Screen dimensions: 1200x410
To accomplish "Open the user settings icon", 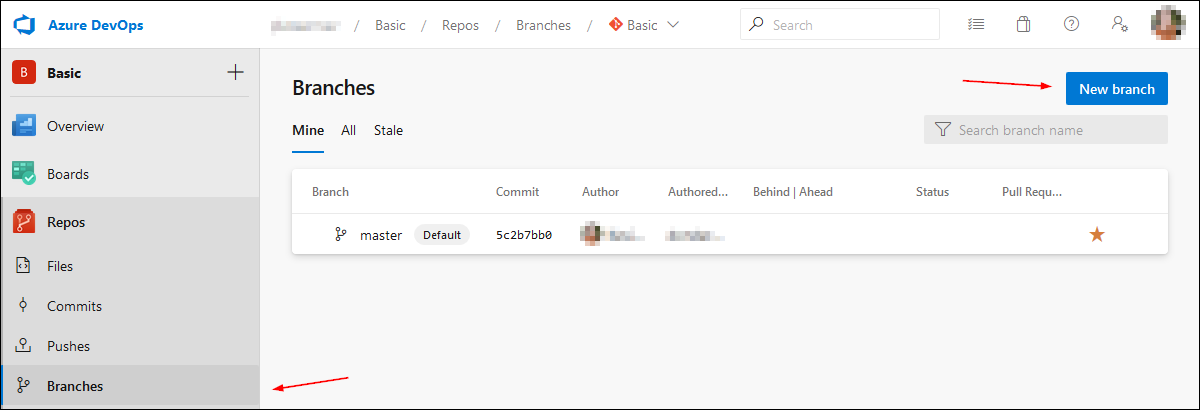I will tap(1120, 25).
